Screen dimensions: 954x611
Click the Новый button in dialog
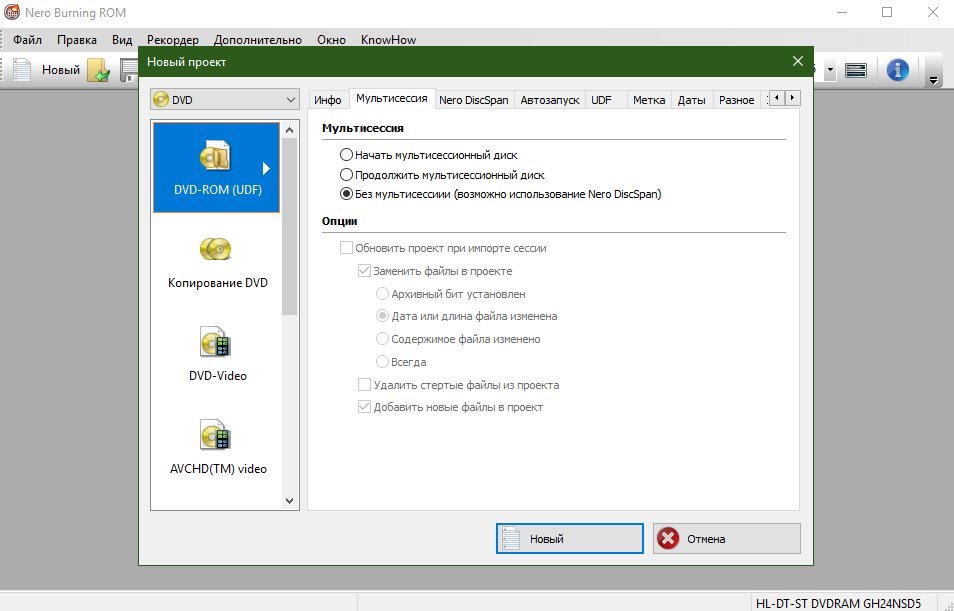(x=569, y=539)
